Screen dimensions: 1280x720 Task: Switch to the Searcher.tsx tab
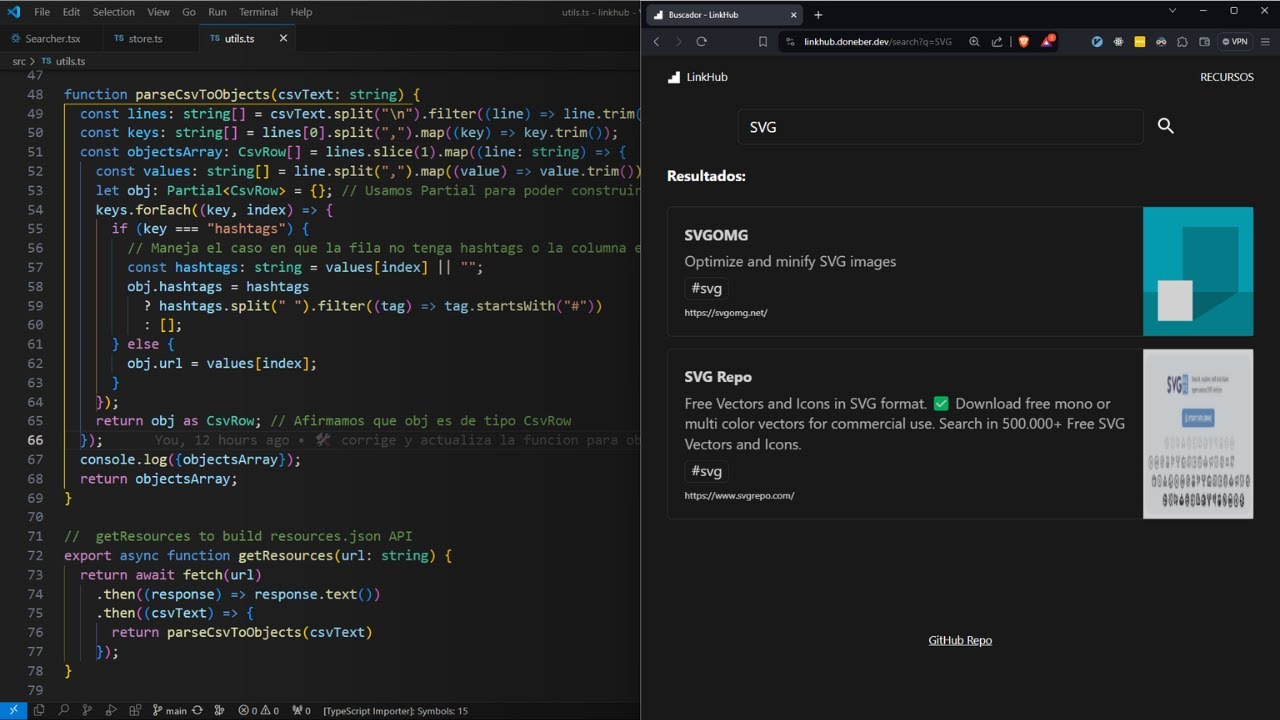46,38
